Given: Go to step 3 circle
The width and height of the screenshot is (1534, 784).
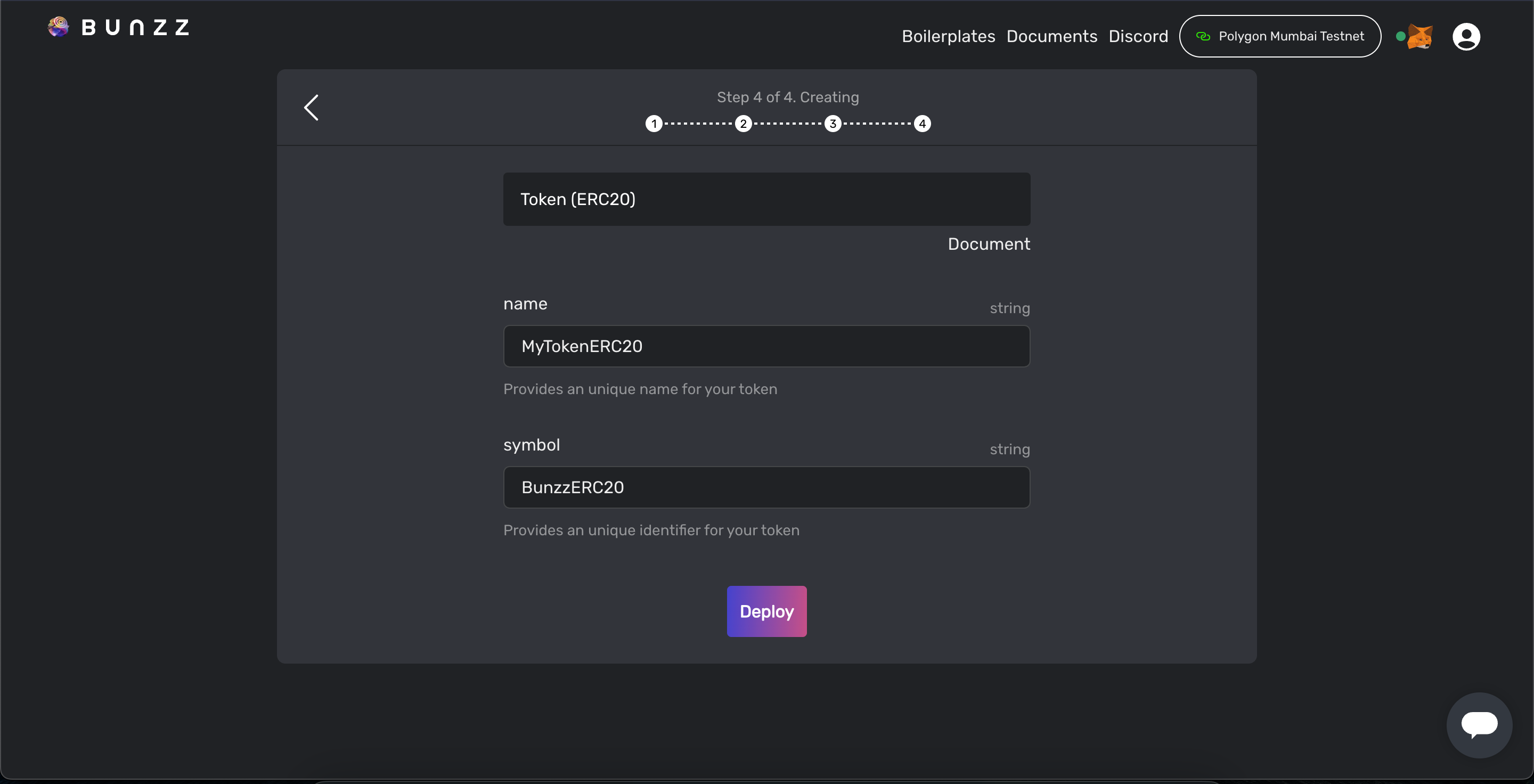Looking at the screenshot, I should 833,124.
